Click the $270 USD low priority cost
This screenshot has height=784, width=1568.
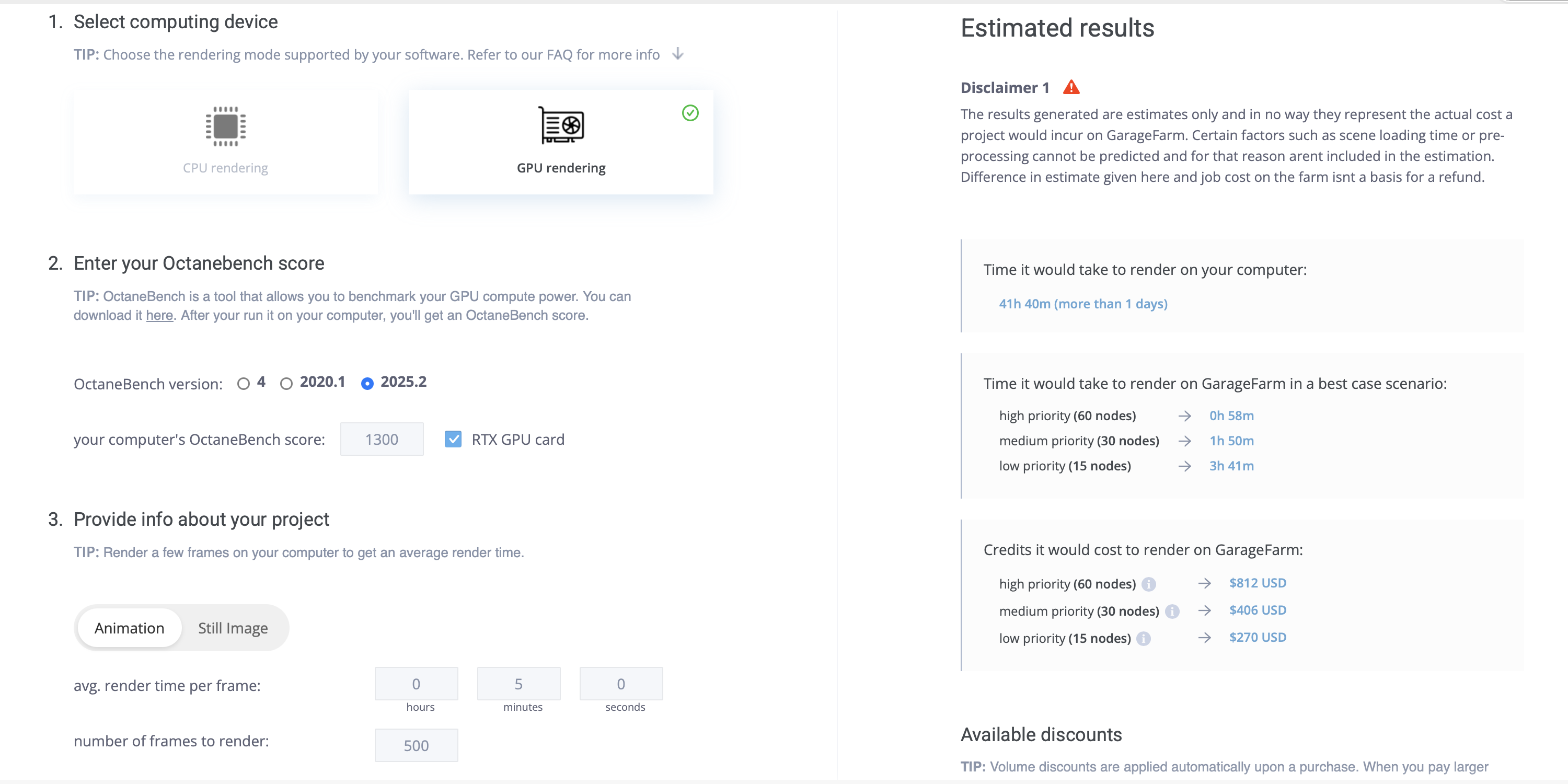pos(1258,637)
